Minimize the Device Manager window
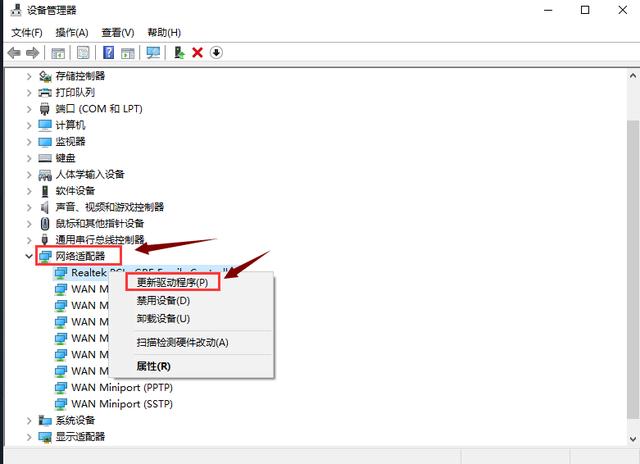 pos(548,10)
